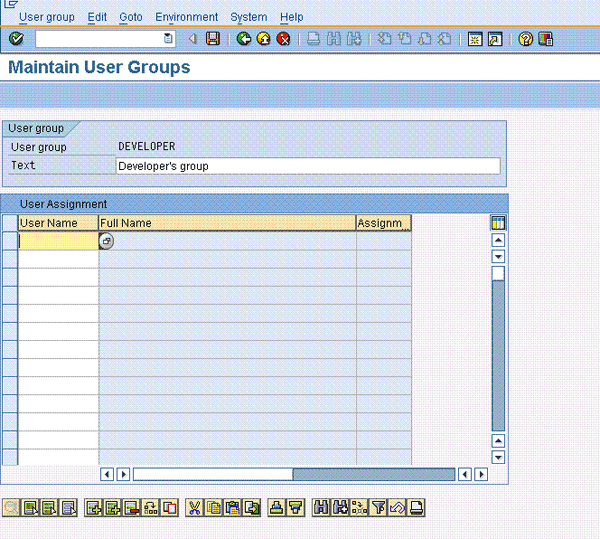600x539 pixels.
Task: Click the yellow Exit up-arrow icon
Action: pos(264,39)
